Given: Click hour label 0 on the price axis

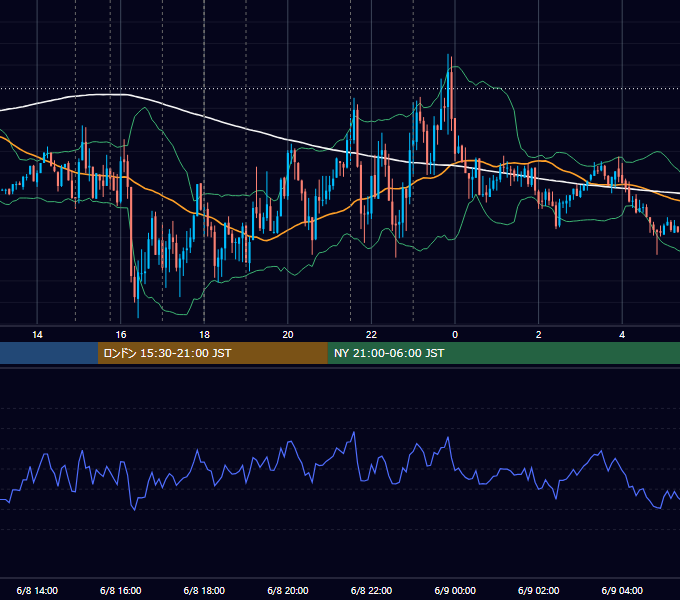Looking at the screenshot, I should pos(455,335).
